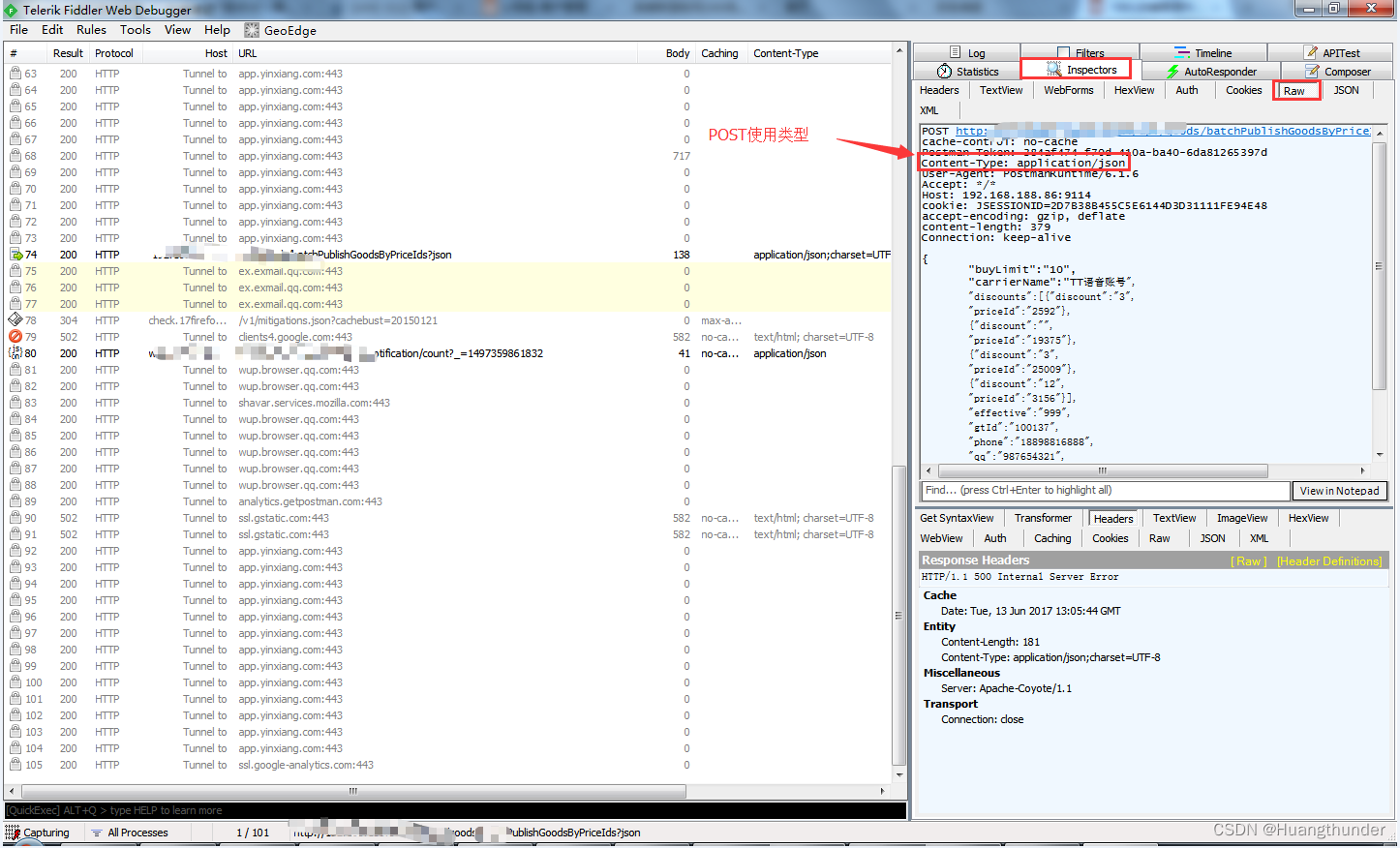The height and width of the screenshot is (848, 1400).
Task: Open the Log tab with its document icon
Action: pos(967,53)
